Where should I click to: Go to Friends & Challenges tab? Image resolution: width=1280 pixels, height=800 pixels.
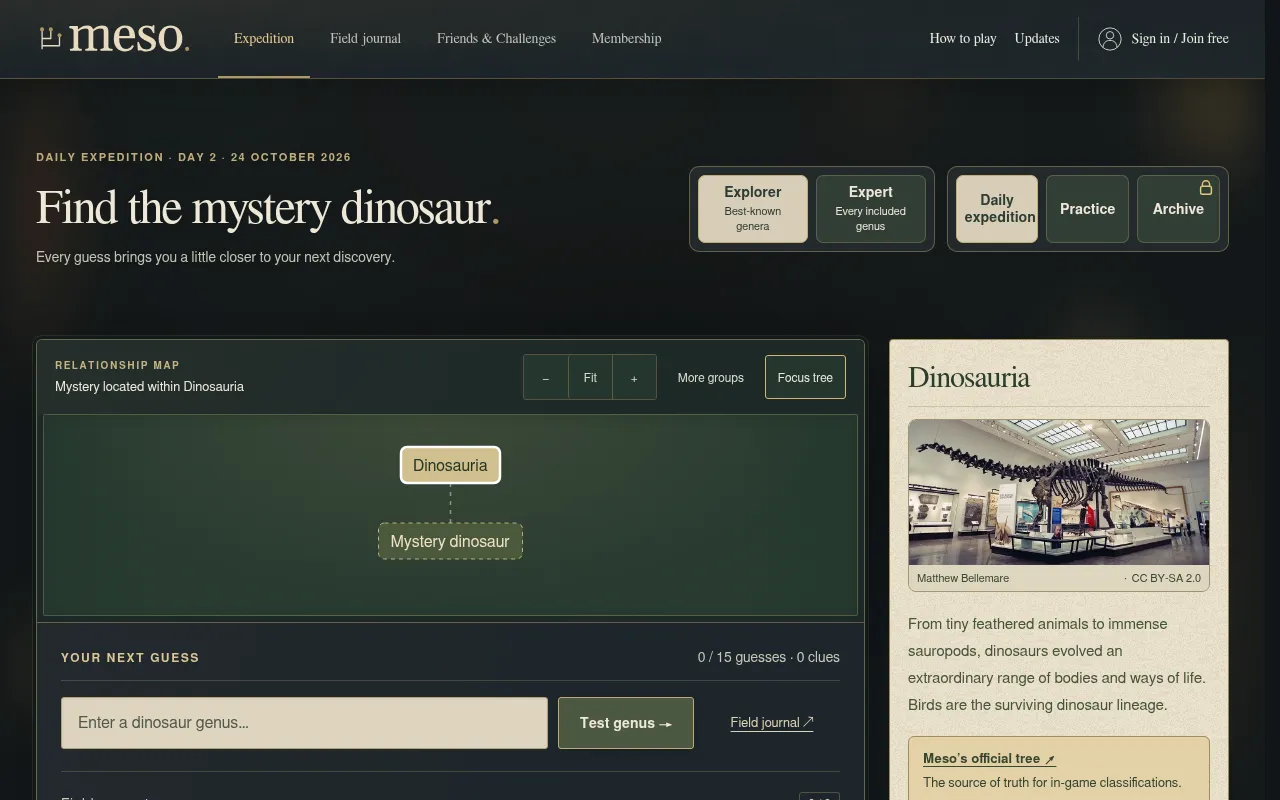[x=496, y=39]
